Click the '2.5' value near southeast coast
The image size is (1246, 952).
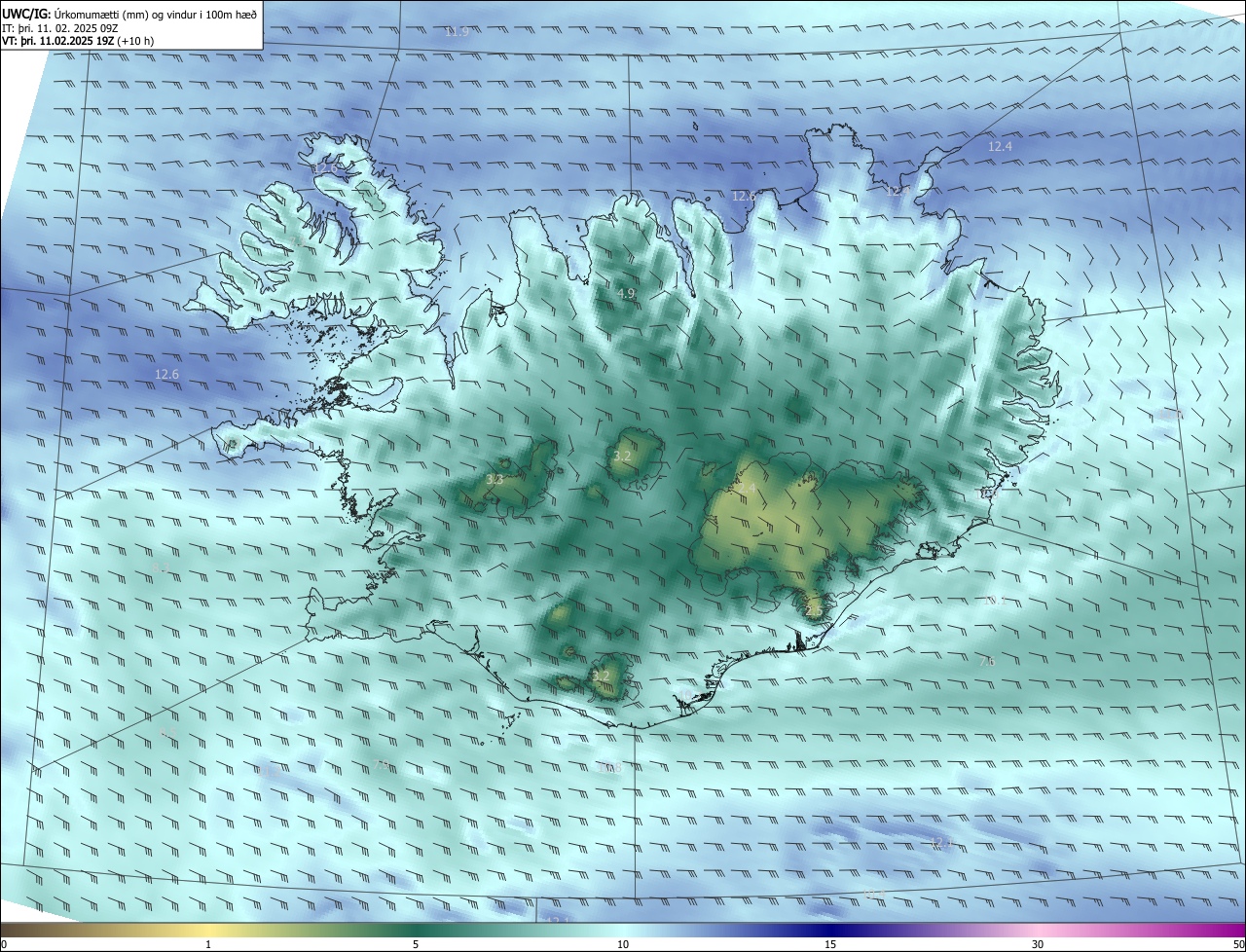tap(814, 610)
